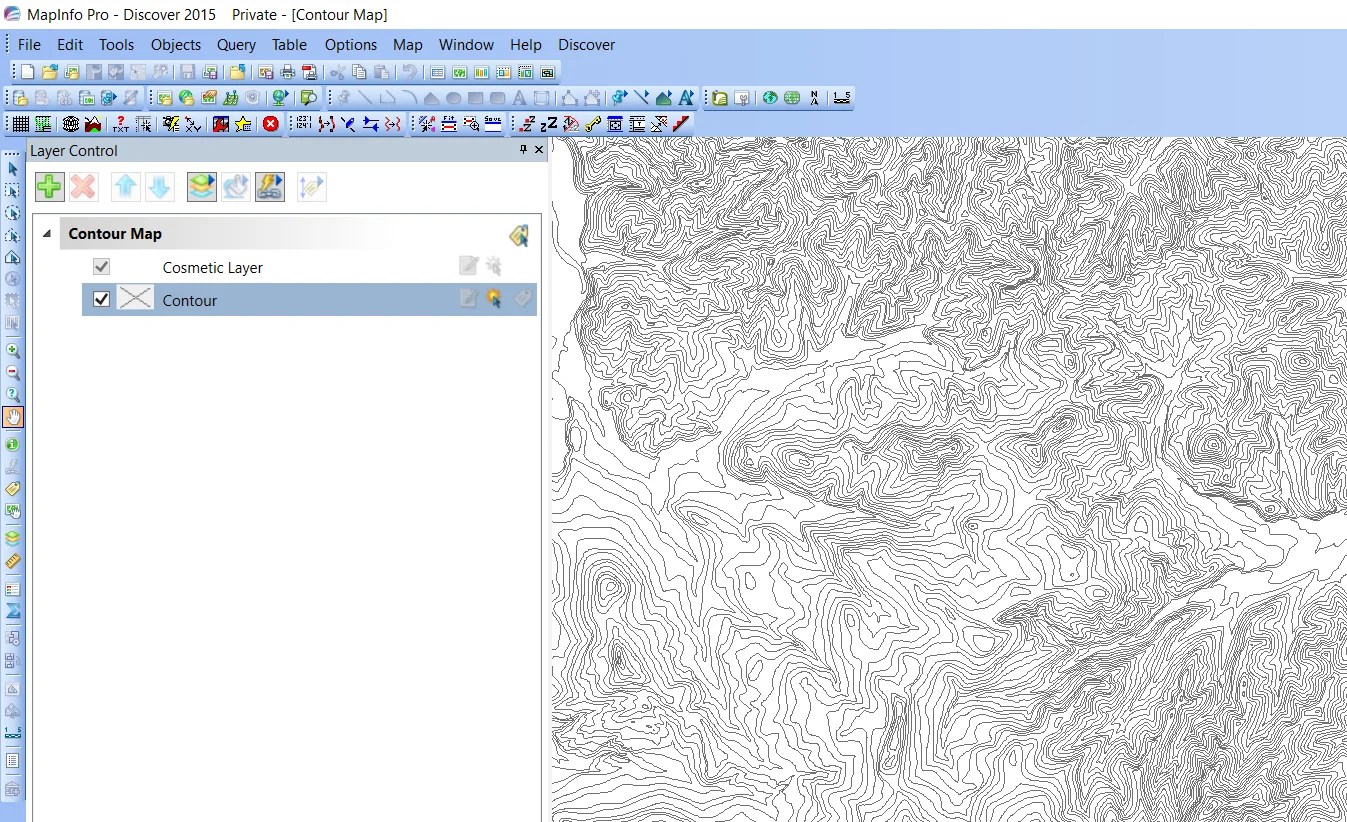Viewport: 1347px width, 822px height.
Task: Remove the selected Contour layer
Action: tap(83, 186)
